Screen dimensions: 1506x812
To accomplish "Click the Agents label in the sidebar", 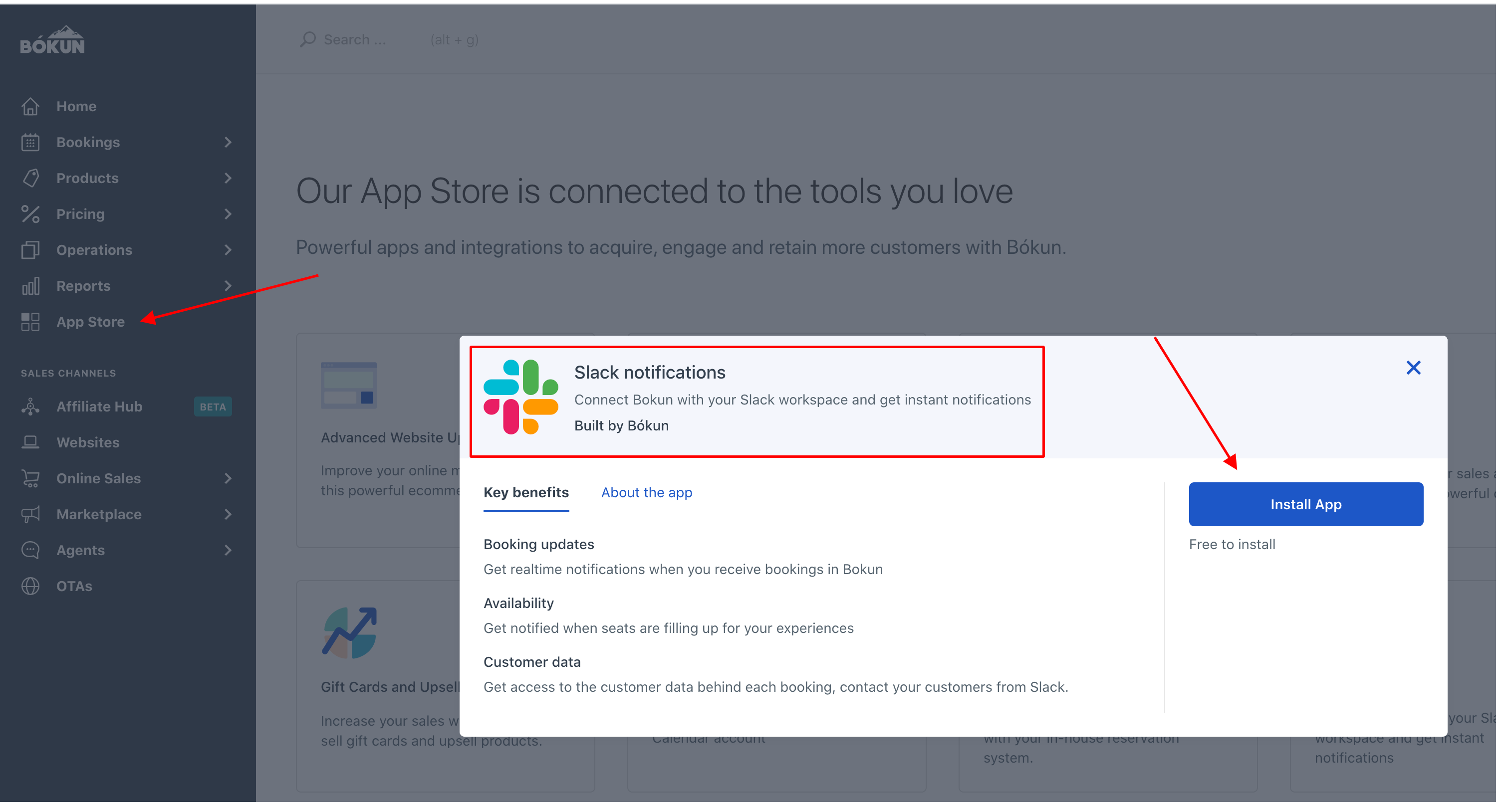I will pyautogui.click(x=81, y=554).
